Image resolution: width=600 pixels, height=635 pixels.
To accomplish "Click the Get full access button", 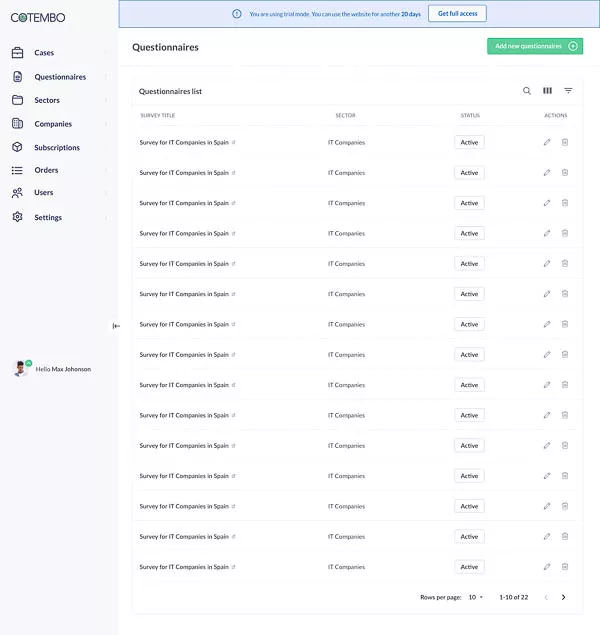I will click(x=457, y=14).
